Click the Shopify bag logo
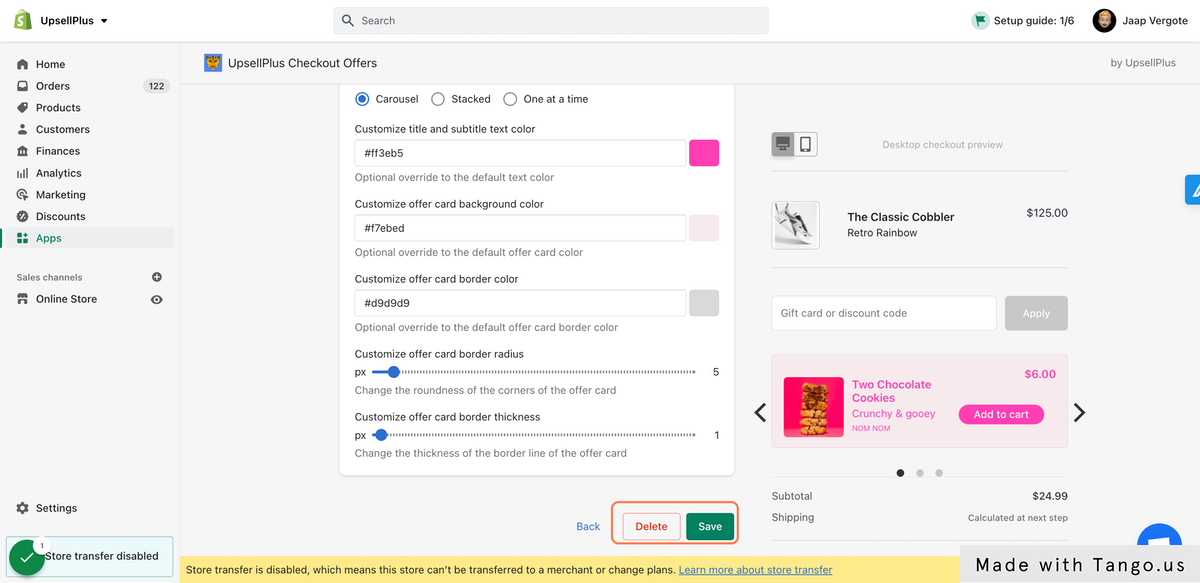Image resolution: width=1200 pixels, height=583 pixels. (22, 20)
